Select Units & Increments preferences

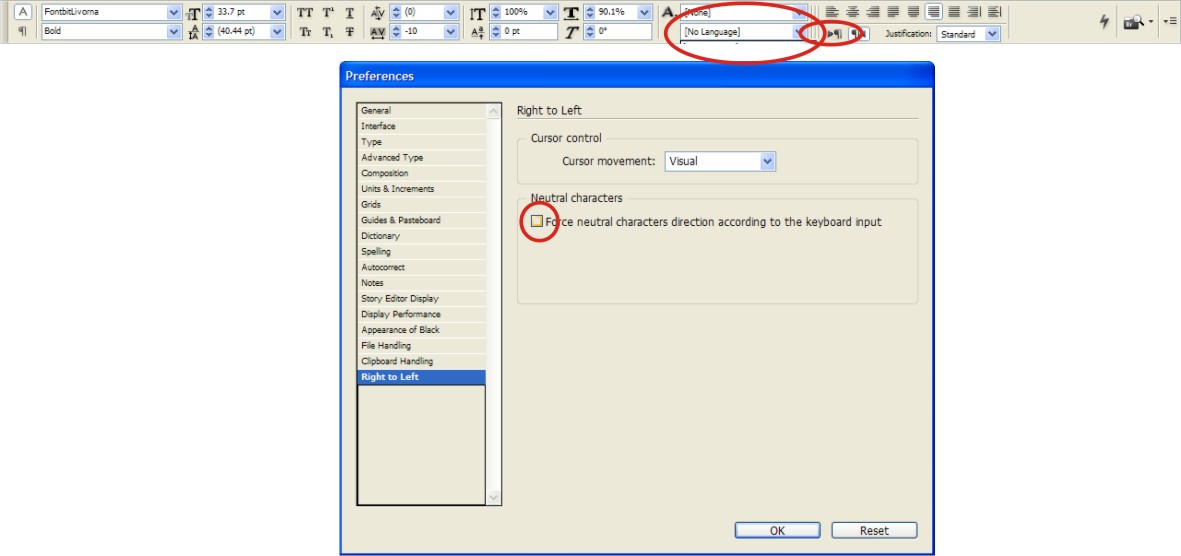pos(421,189)
